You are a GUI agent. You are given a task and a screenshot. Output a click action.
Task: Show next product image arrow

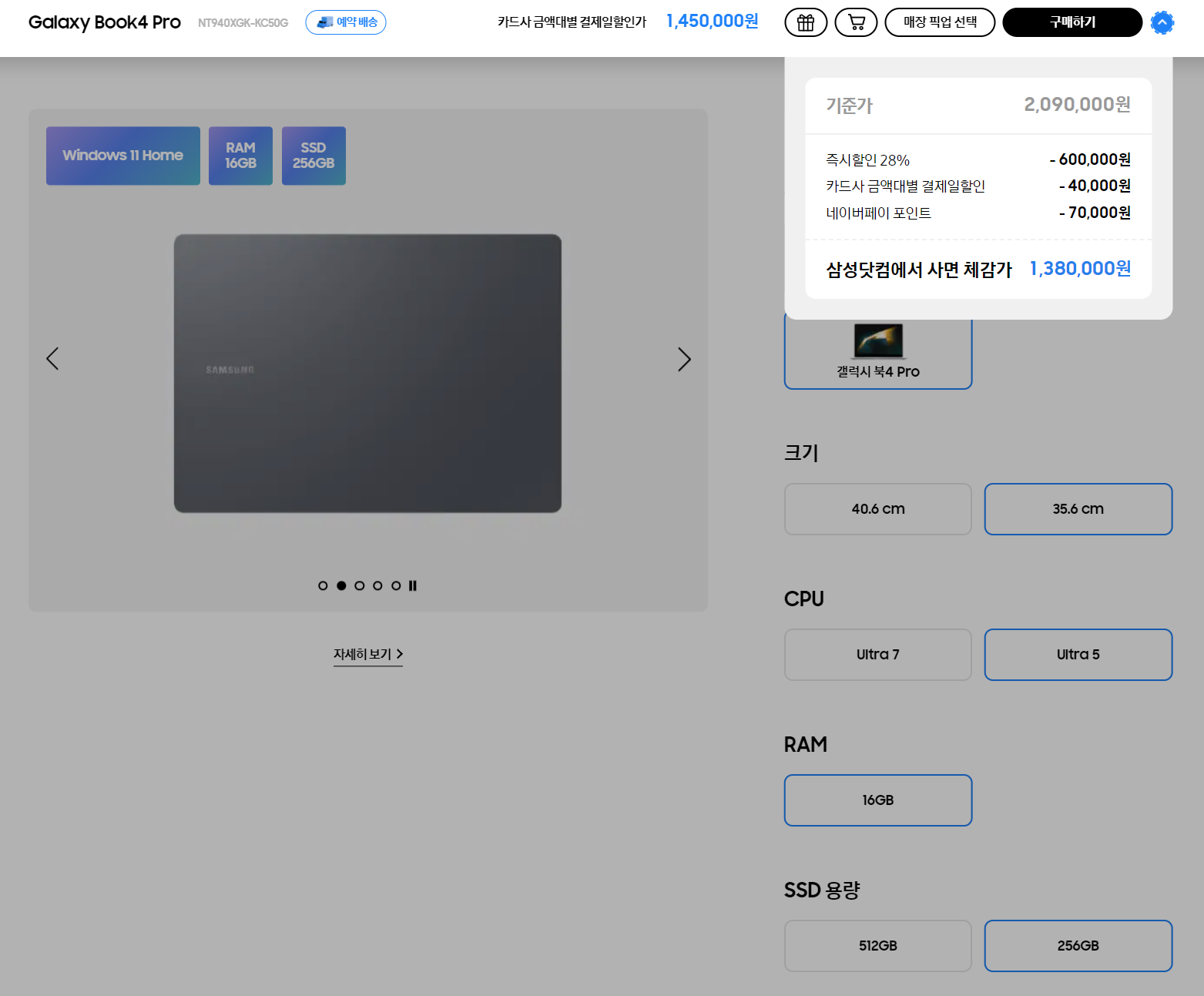tap(684, 359)
